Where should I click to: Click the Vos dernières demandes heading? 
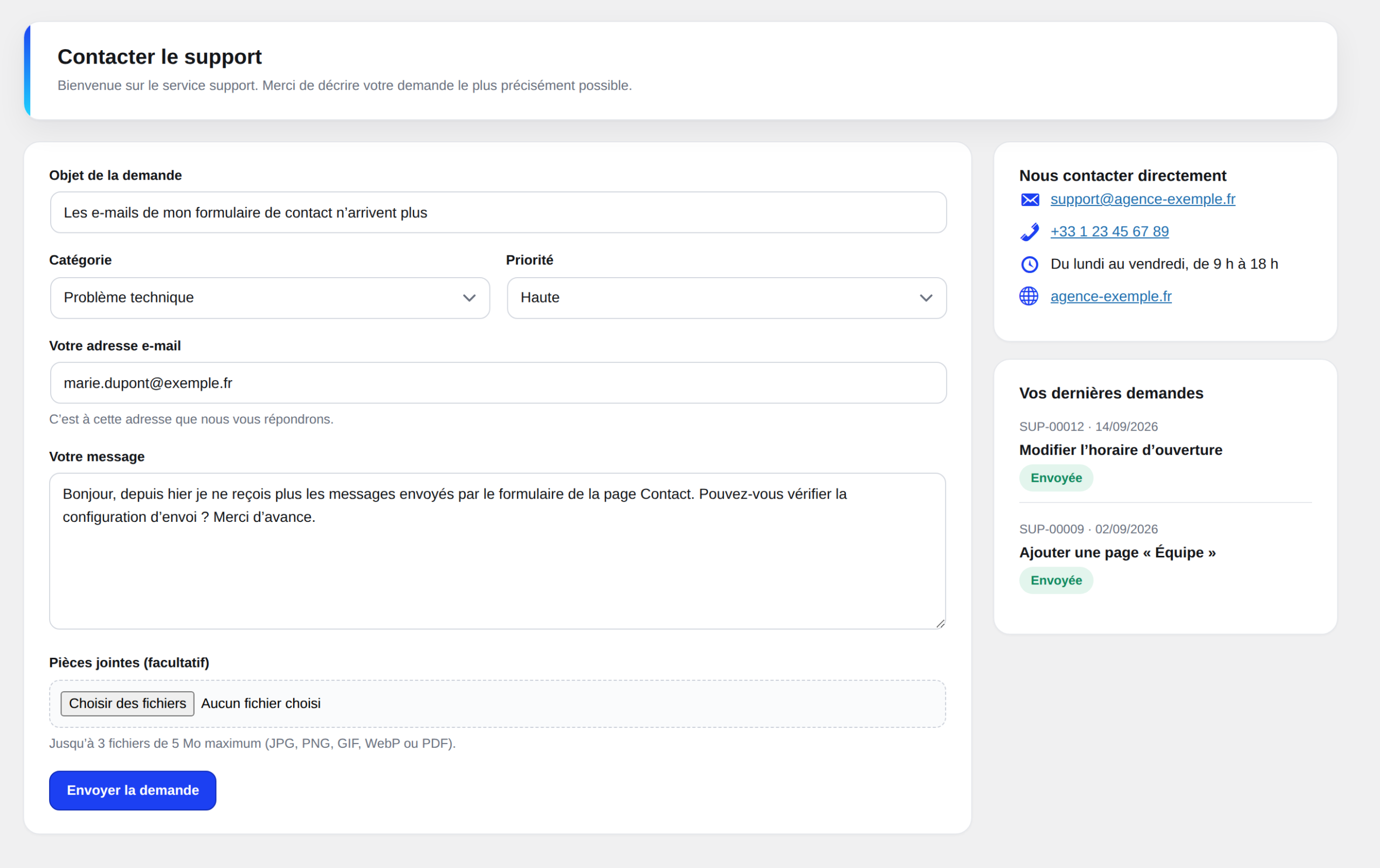click(1111, 393)
